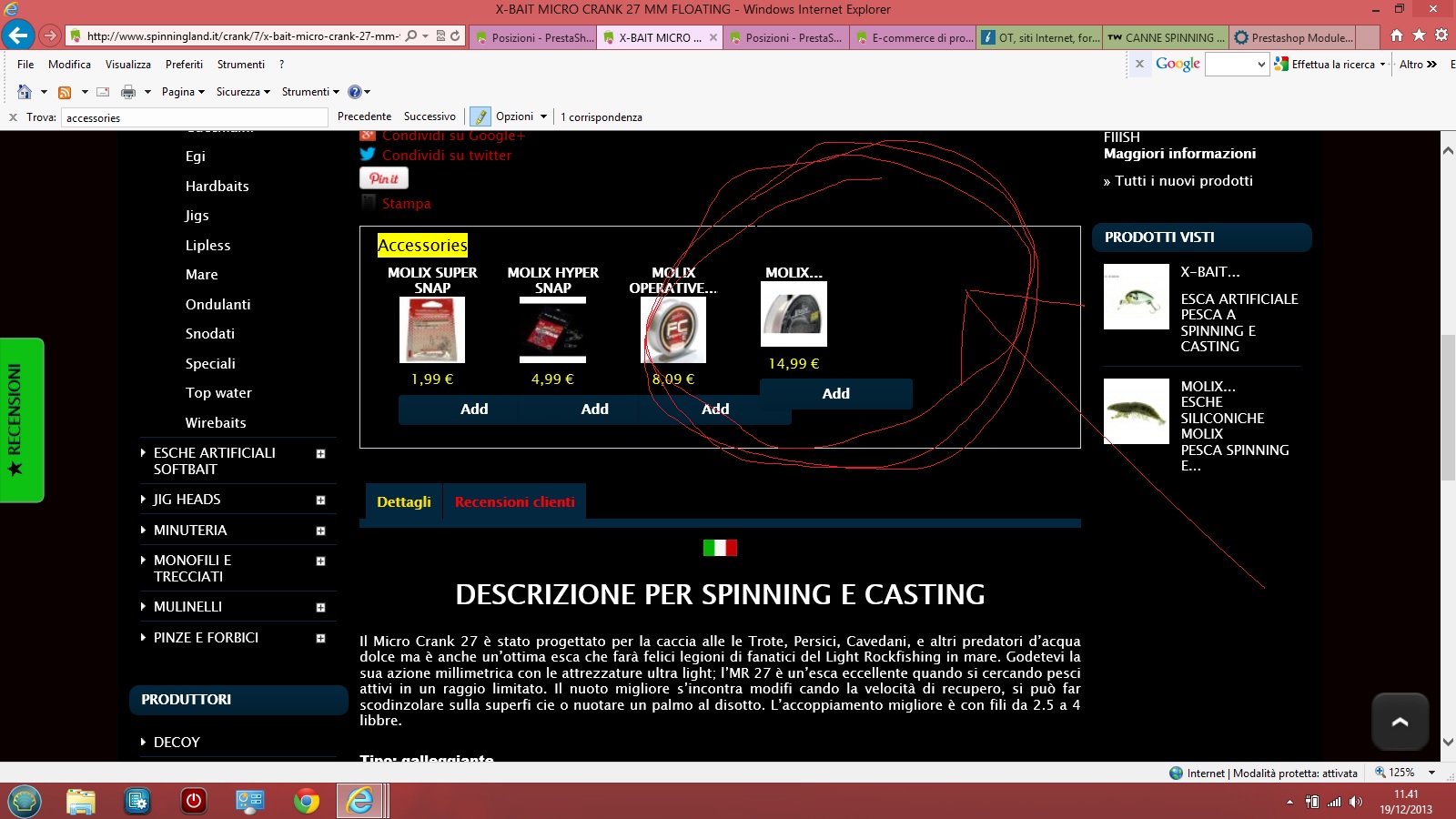Screen dimensions: 1456x819
Task: Click the Internet Explorer taskbar icon
Action: click(361, 801)
